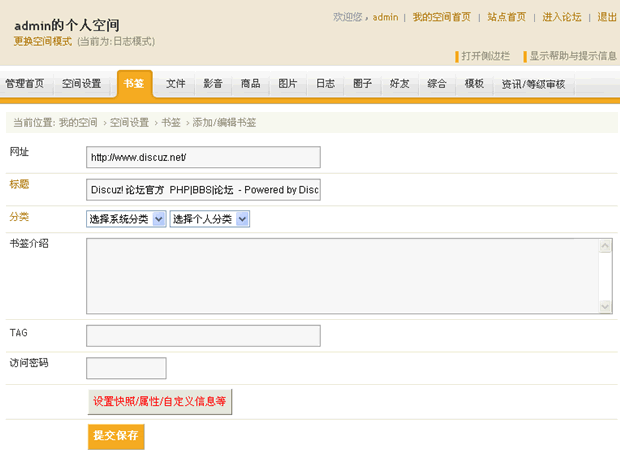Viewport: 620px width, 453px height.
Task: Open the 管理首页 tab
Action: click(x=25, y=84)
